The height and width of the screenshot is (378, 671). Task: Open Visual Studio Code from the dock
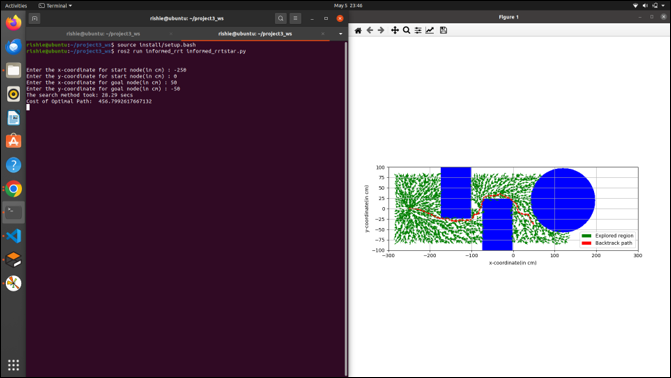click(14, 236)
